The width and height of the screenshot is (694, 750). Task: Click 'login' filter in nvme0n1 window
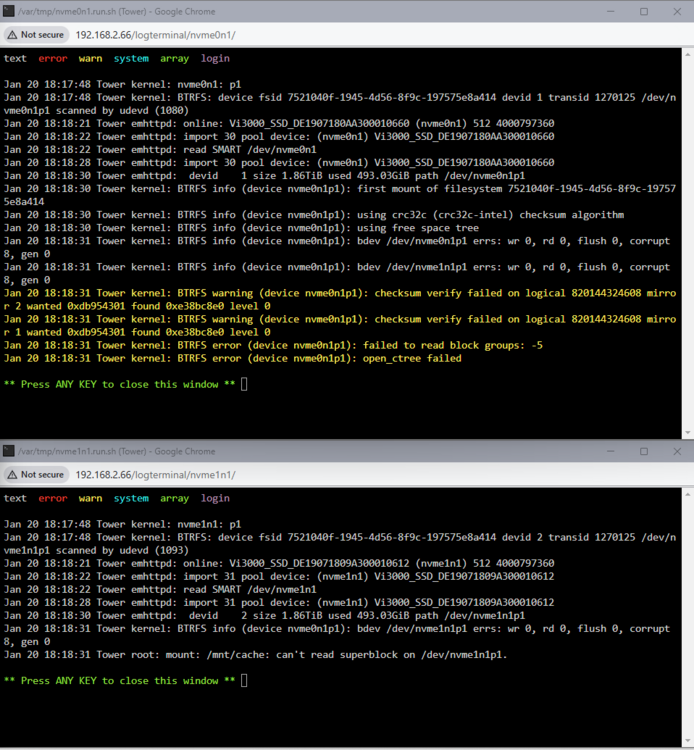[x=215, y=58]
